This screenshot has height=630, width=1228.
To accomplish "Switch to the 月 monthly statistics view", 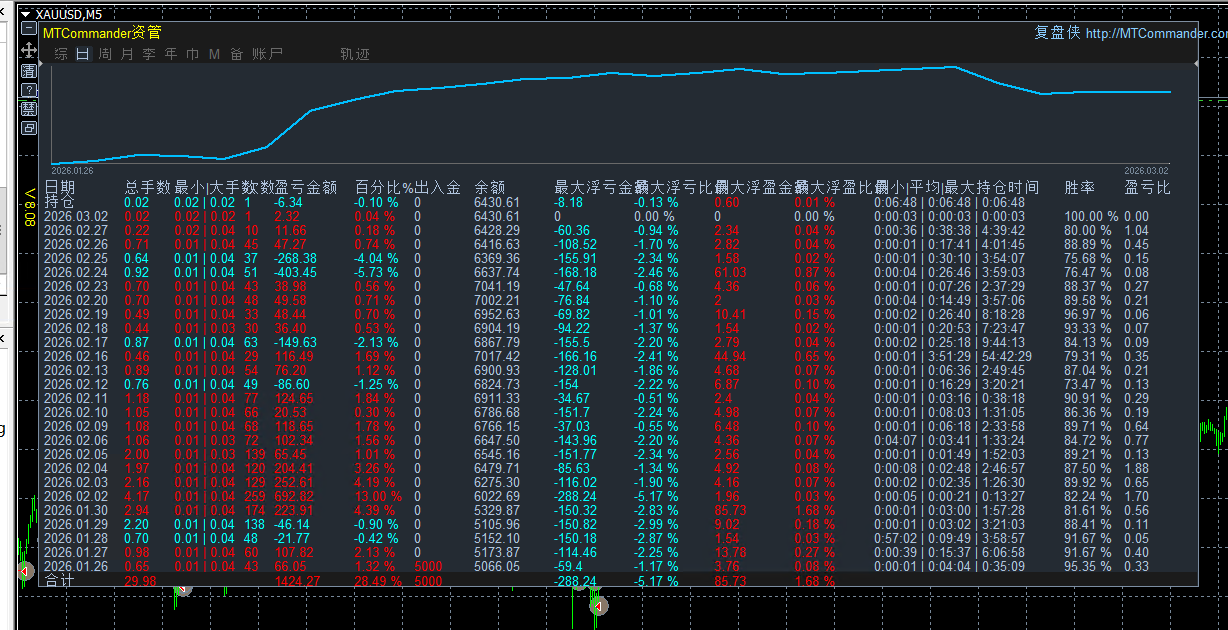I will [x=126, y=53].
